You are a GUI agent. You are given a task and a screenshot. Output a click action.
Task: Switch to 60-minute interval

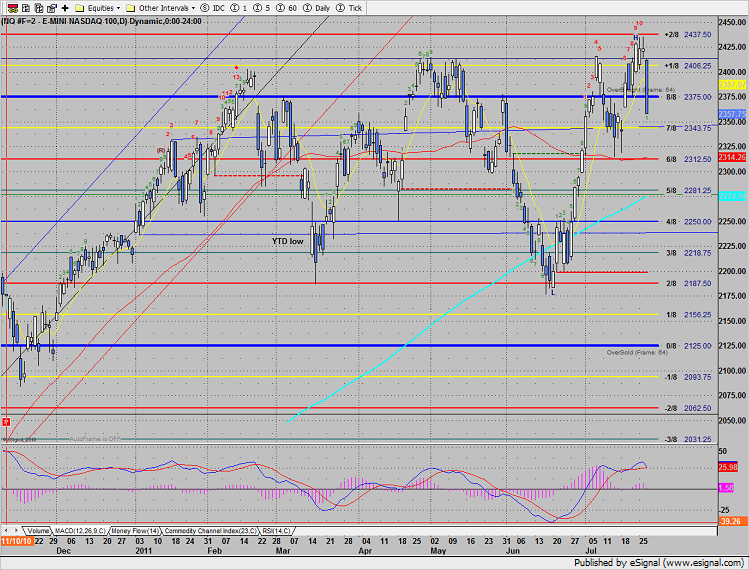tap(287, 8)
